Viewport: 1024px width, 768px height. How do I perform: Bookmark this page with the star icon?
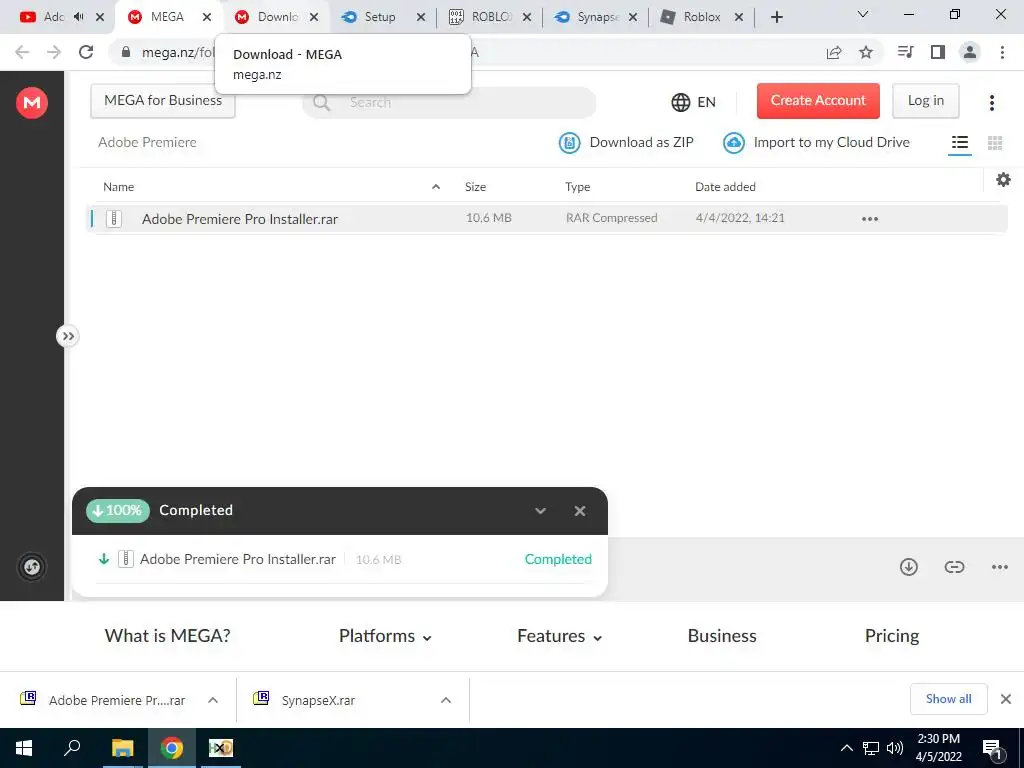click(866, 52)
